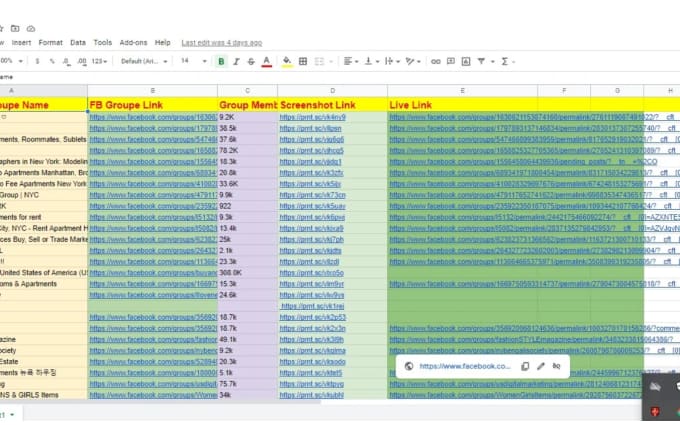Screen dimensions: 680x425
Task: Select the 'Live Link' header cell
Action: pyautogui.click(x=462, y=105)
